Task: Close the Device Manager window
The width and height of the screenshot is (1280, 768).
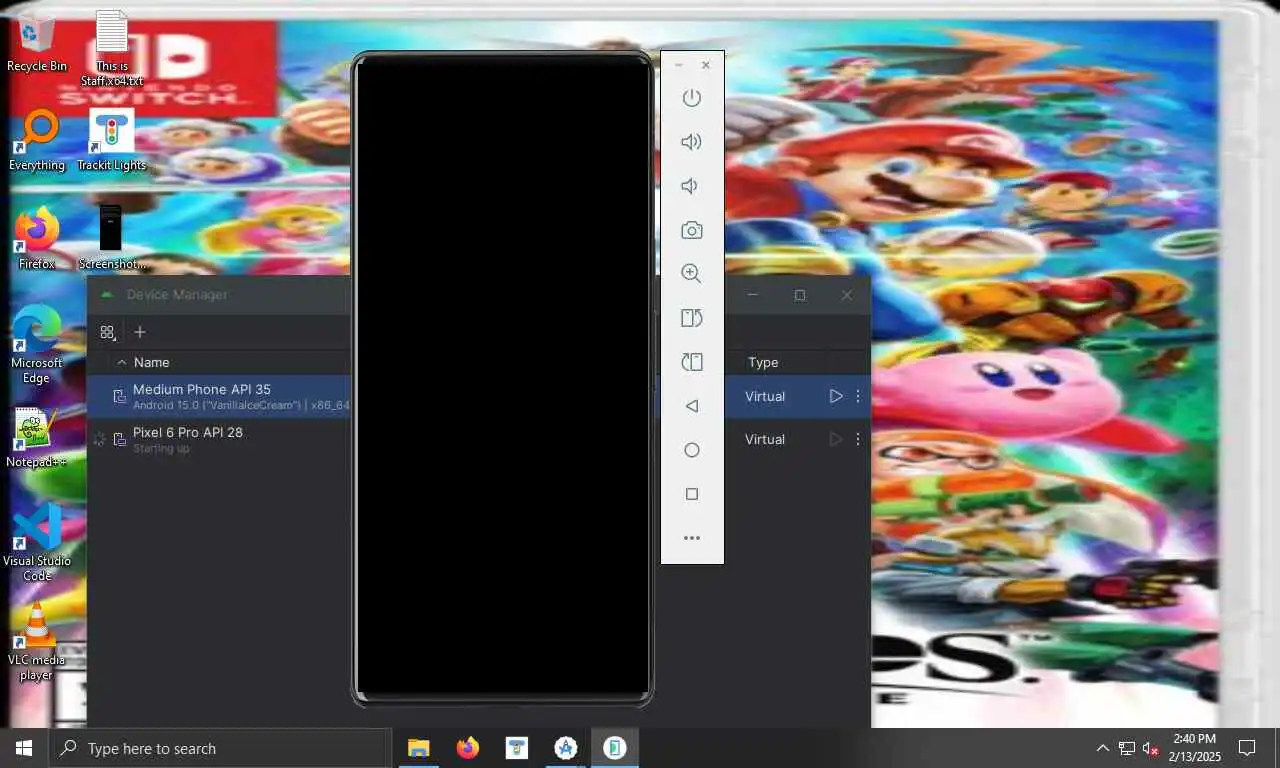Action: pos(847,295)
